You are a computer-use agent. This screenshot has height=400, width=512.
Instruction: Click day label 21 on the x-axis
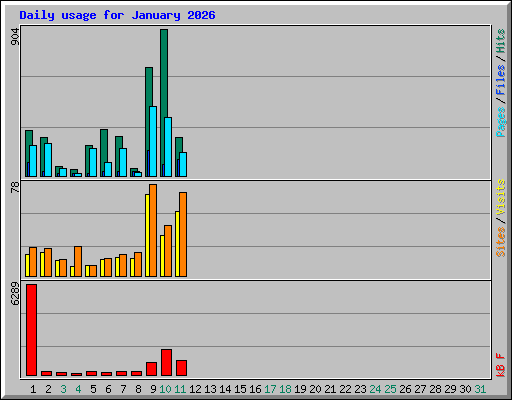point(330,389)
